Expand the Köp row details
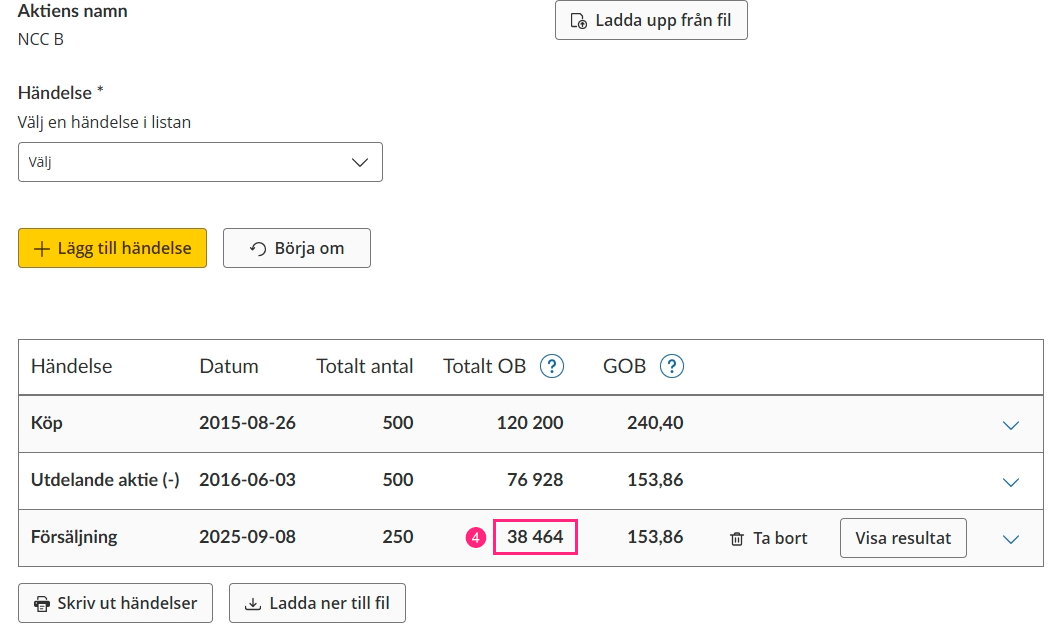Screen dimensions: 1064x639 click(1010, 424)
